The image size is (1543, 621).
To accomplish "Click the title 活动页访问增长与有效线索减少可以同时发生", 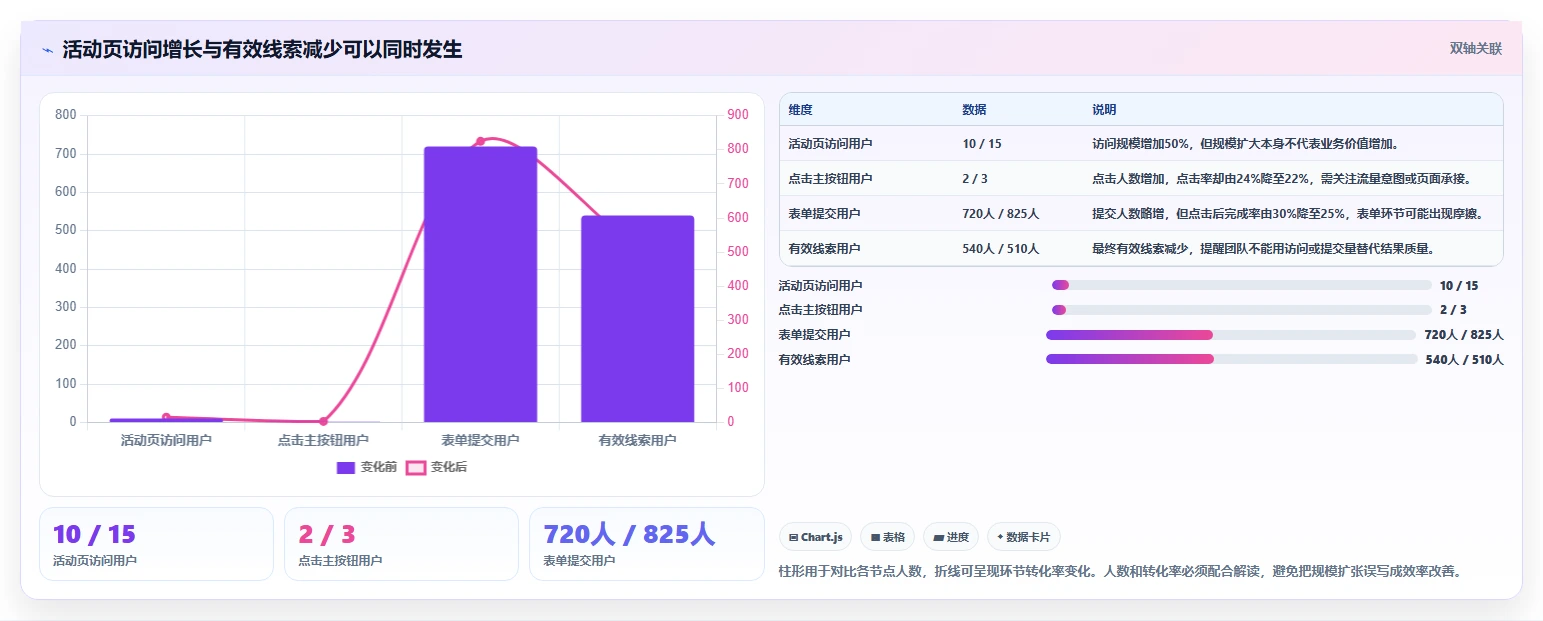I will (262, 50).
